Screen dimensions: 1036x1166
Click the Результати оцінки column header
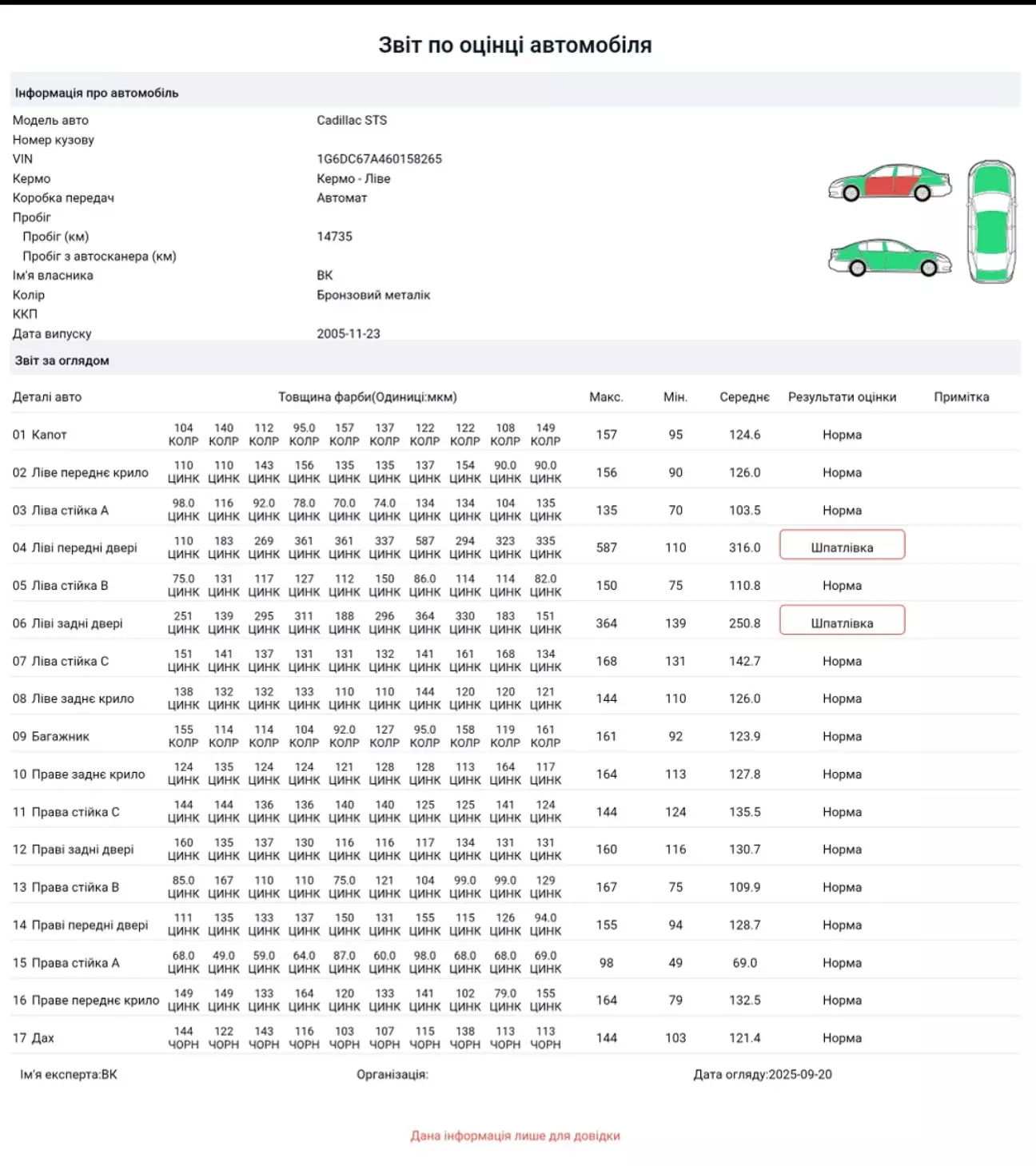coord(842,397)
